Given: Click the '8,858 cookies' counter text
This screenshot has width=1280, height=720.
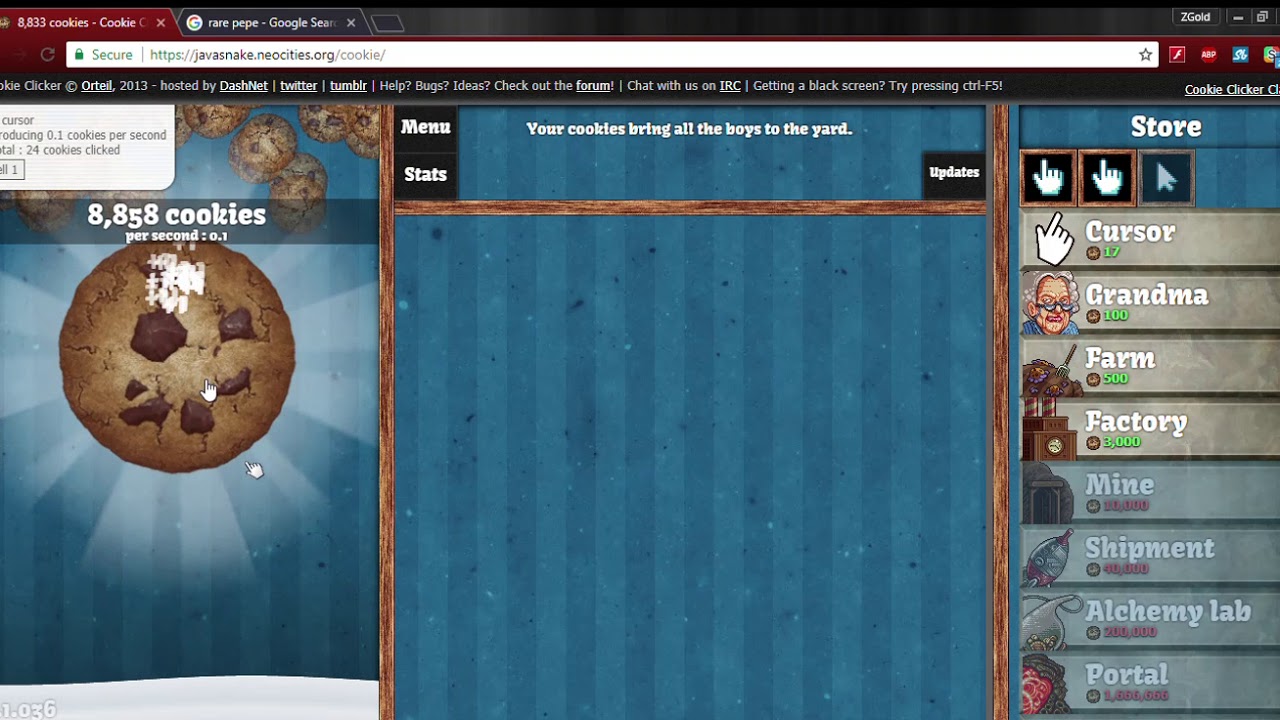Looking at the screenshot, I should click(177, 214).
